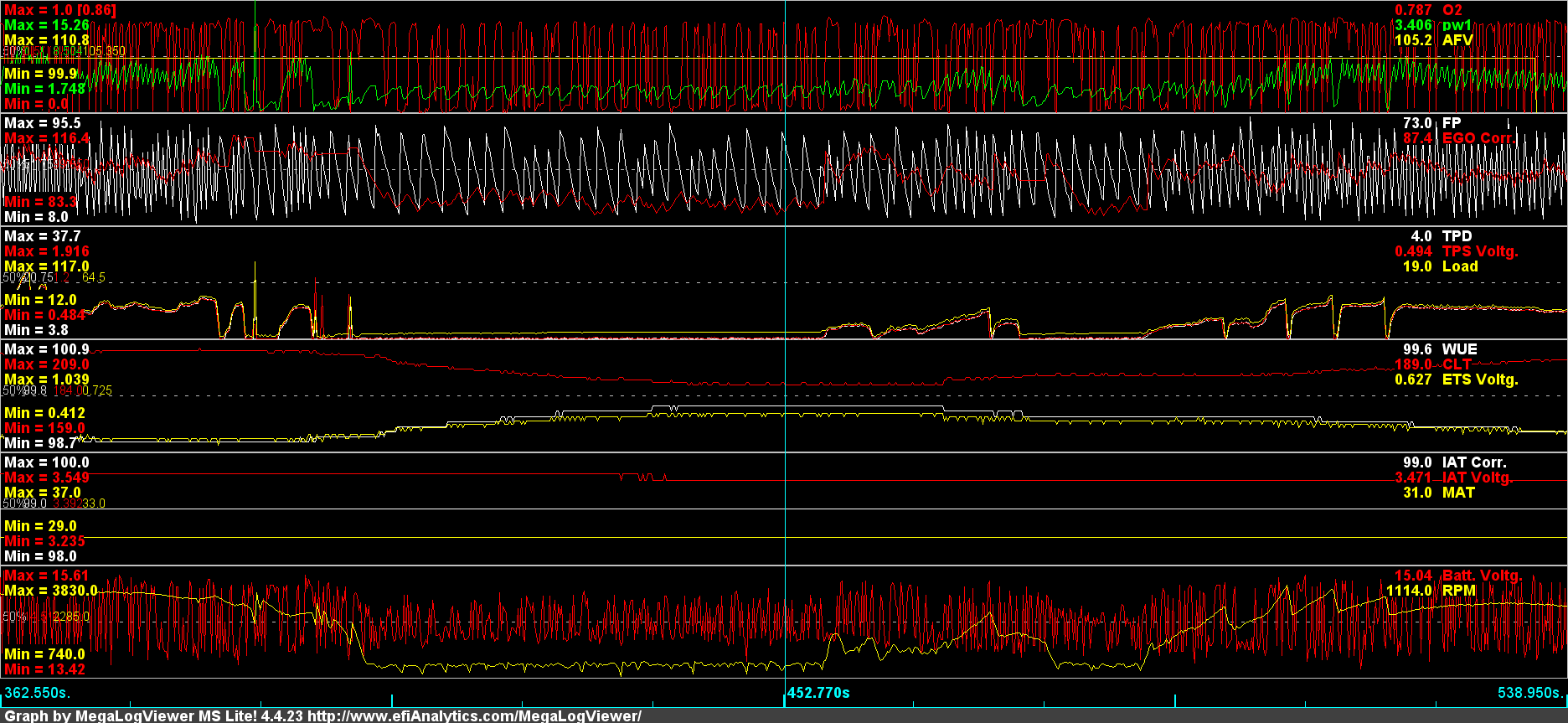Click the IAT Voltg. field label
The width and height of the screenshot is (1568, 723).
click(1478, 478)
